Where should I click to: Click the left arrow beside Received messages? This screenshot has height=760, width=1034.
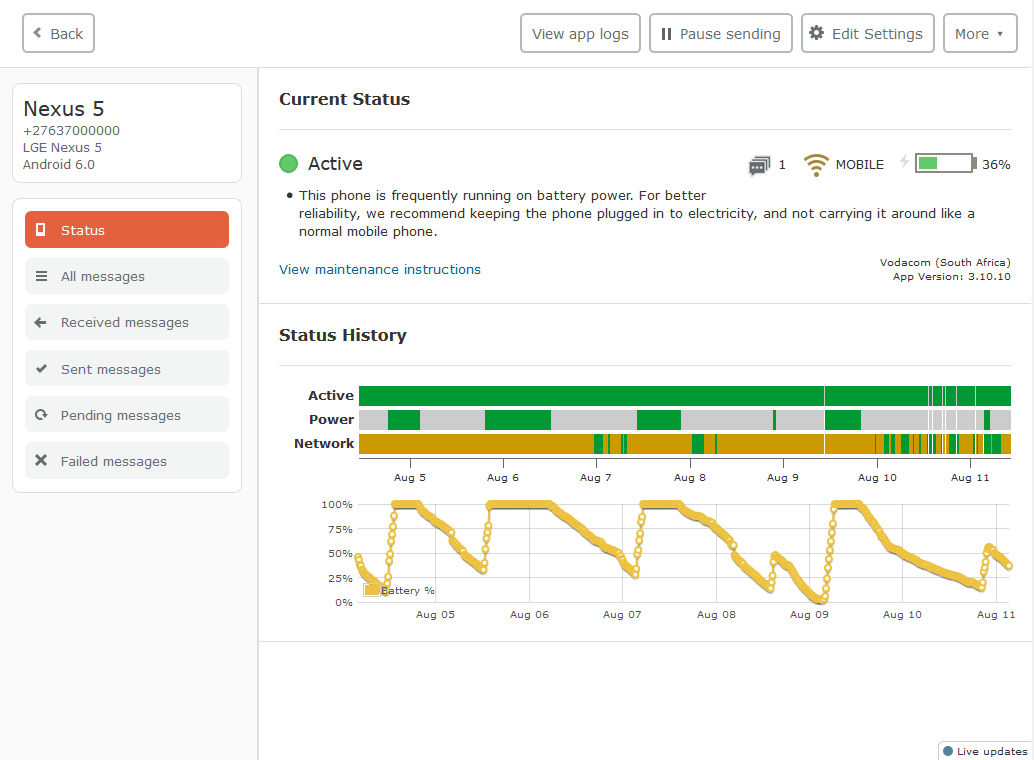click(x=40, y=322)
